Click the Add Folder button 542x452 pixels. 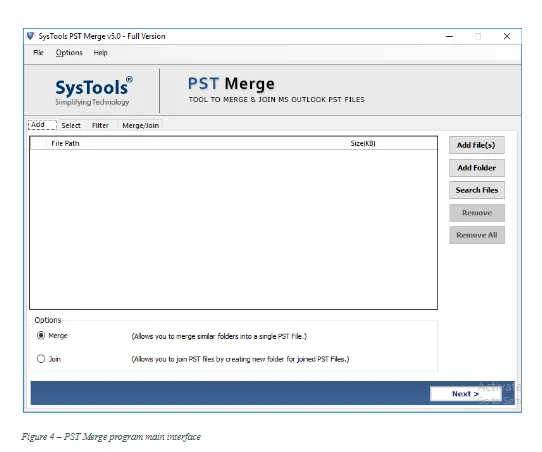[477, 168]
